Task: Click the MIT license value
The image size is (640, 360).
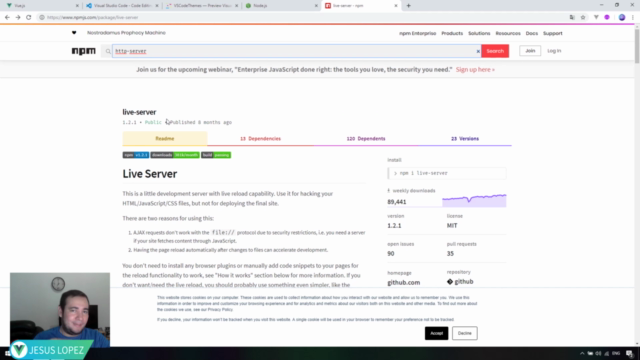Action: tap(452, 225)
